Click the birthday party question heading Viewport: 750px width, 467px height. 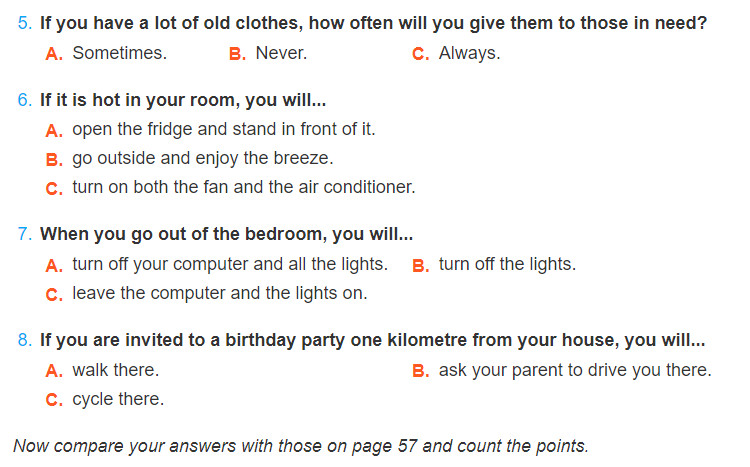coord(373,341)
